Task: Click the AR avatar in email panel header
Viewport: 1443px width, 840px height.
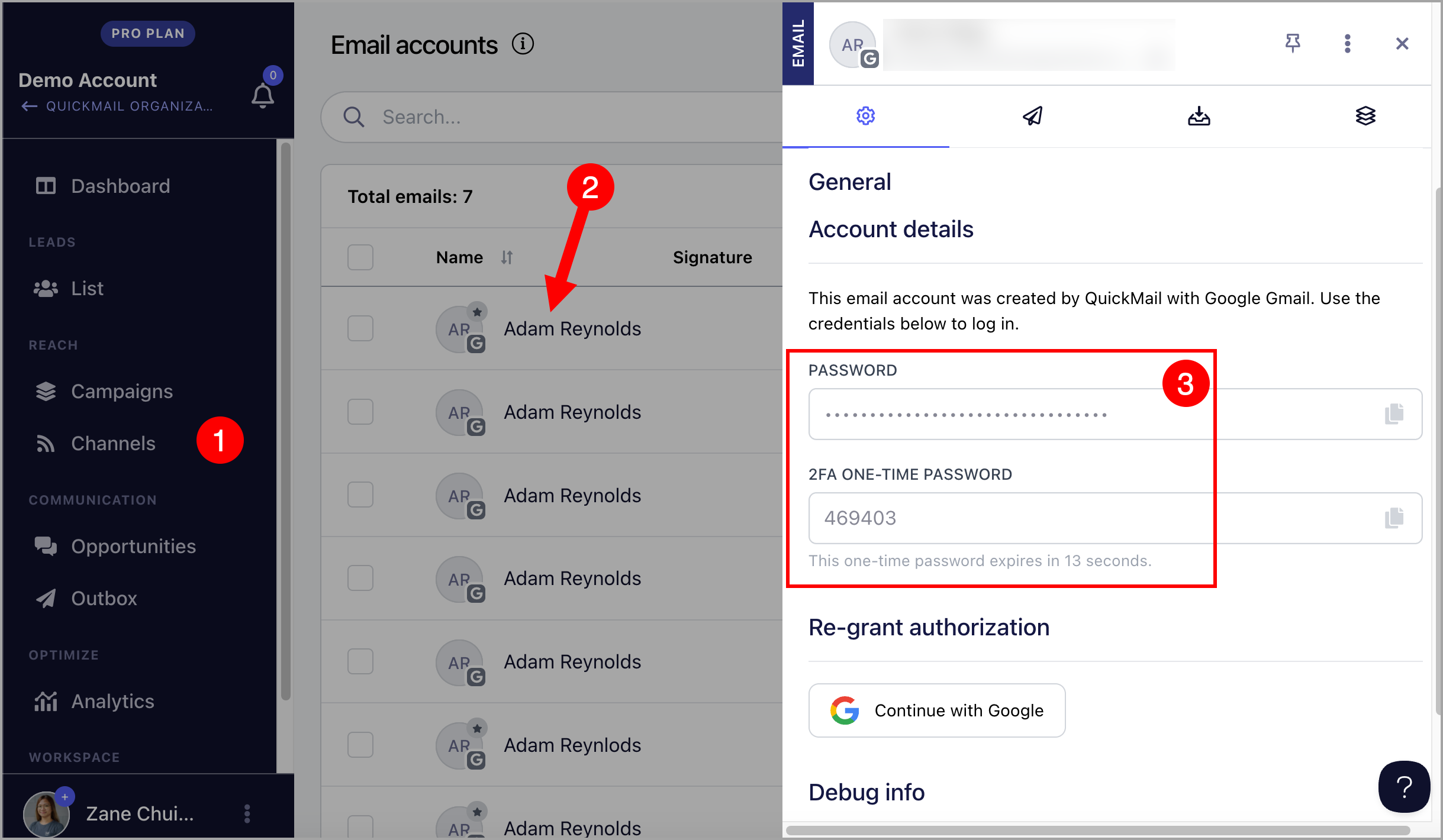Action: [853, 45]
